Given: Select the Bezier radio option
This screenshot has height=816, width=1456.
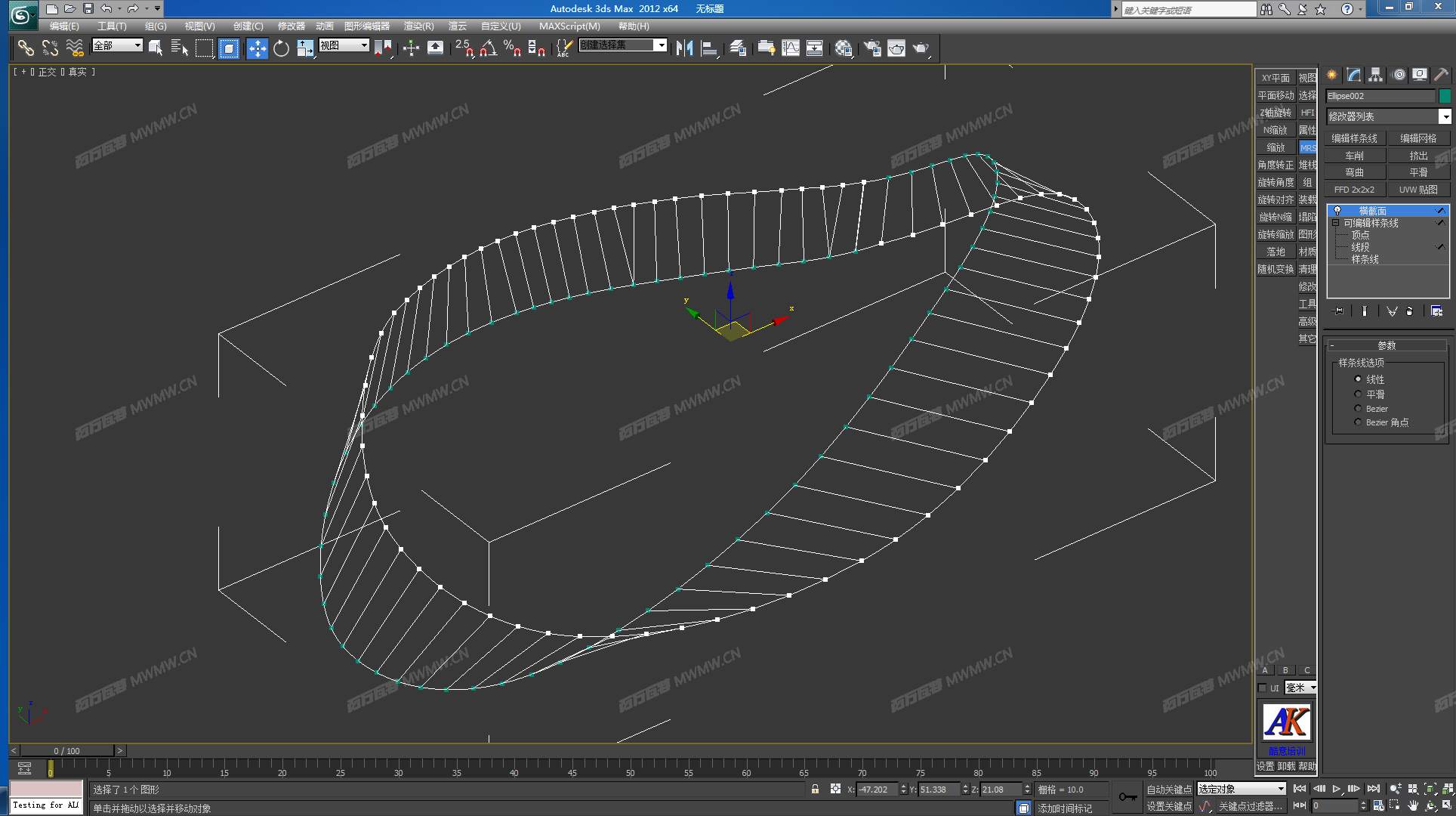Looking at the screenshot, I should click(1358, 409).
